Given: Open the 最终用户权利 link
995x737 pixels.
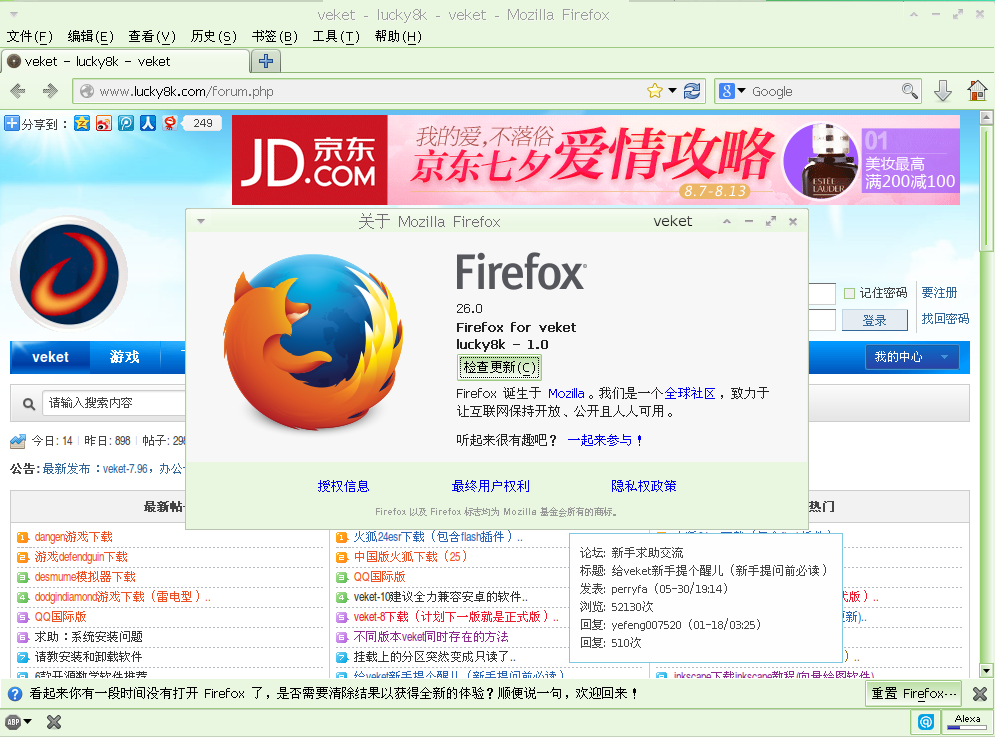Looking at the screenshot, I should [x=491, y=486].
